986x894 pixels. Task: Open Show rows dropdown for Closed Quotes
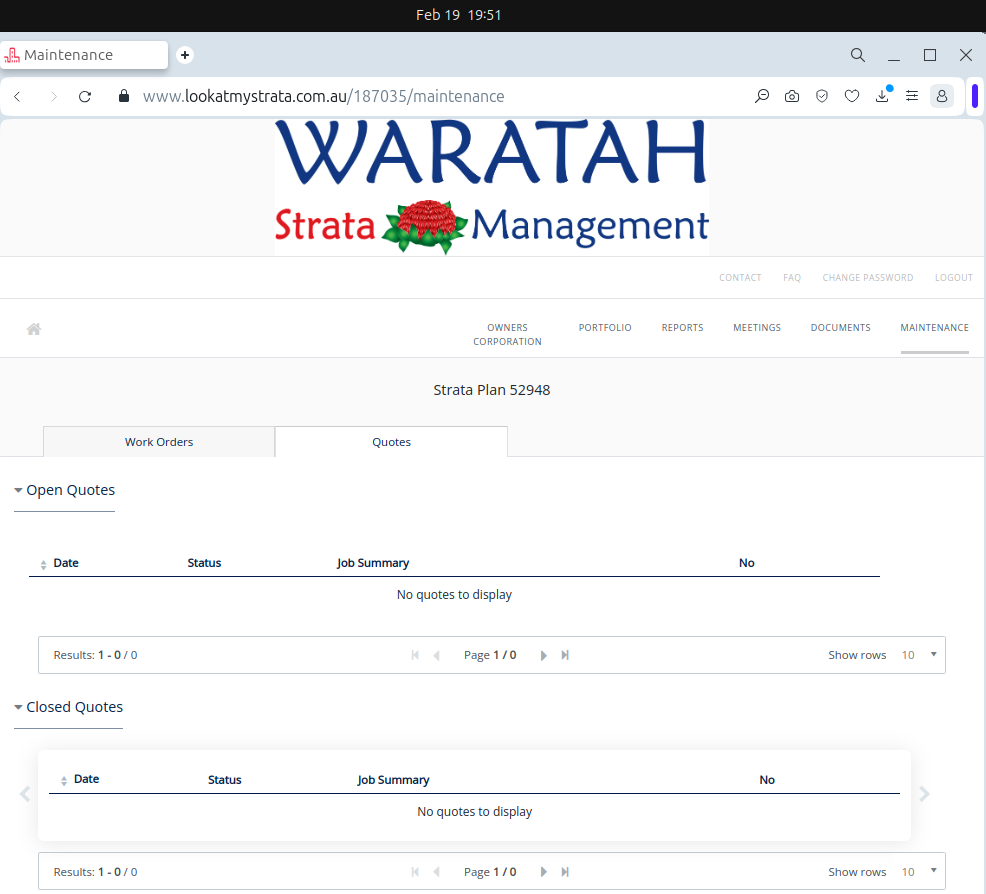[919, 872]
